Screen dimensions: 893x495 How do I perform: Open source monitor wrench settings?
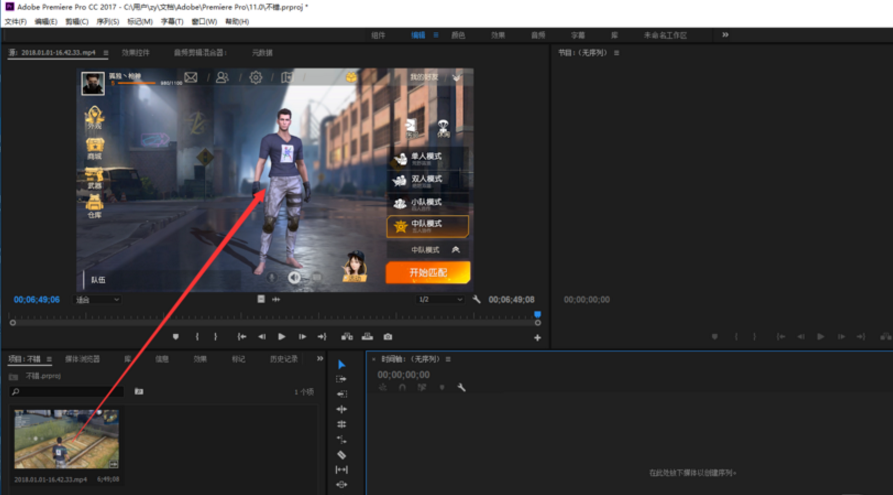tap(477, 299)
